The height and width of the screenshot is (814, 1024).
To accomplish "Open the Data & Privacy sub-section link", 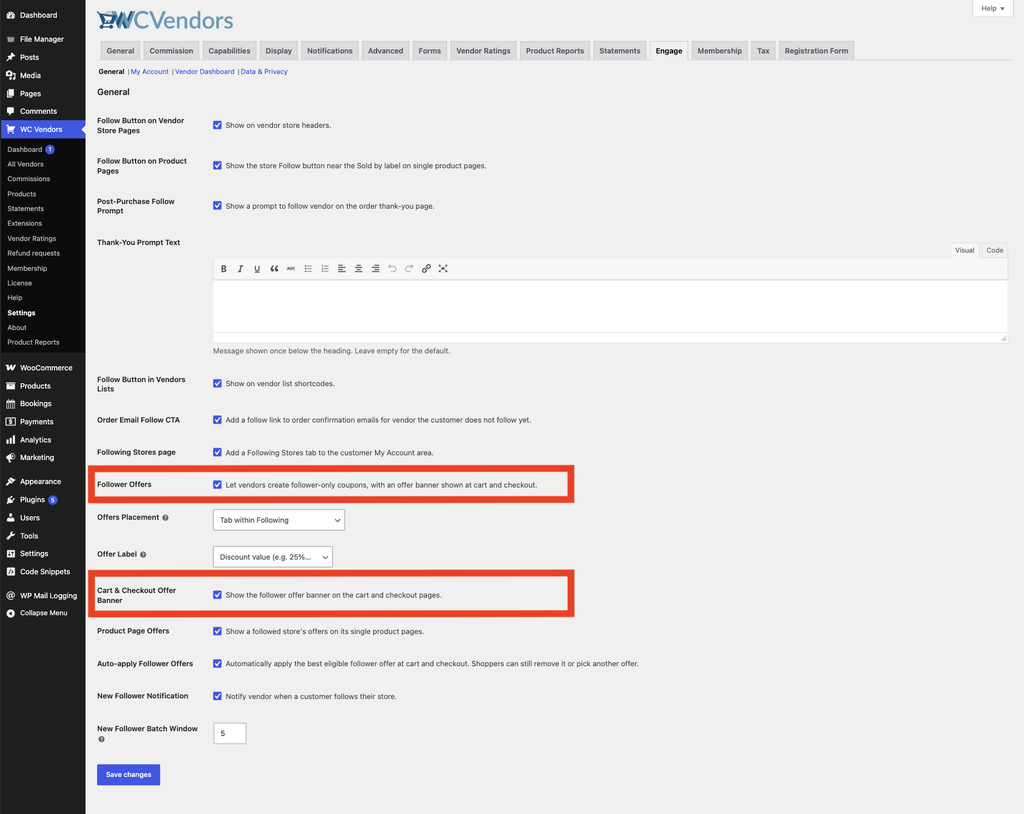I will tap(264, 72).
